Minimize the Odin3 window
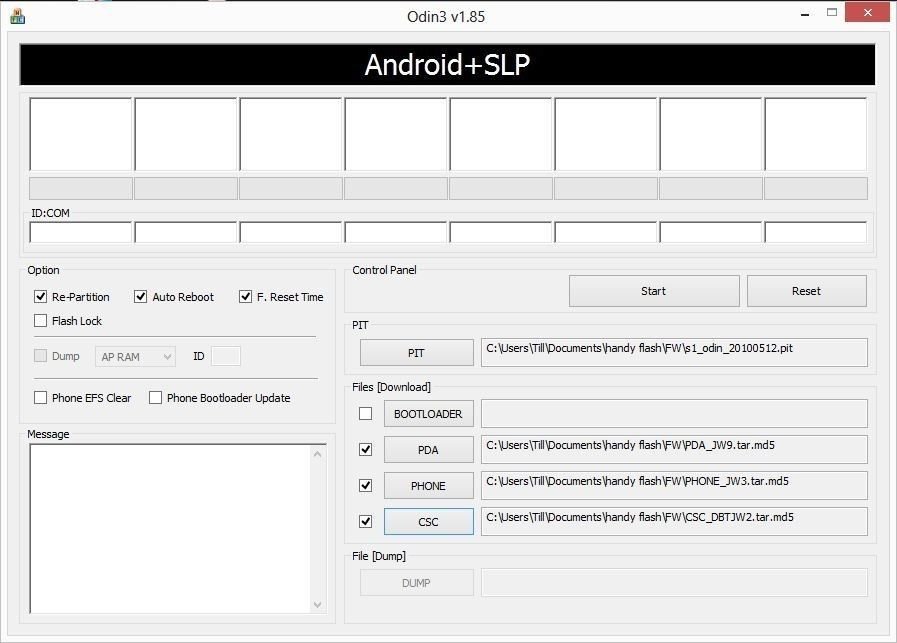 [805, 14]
